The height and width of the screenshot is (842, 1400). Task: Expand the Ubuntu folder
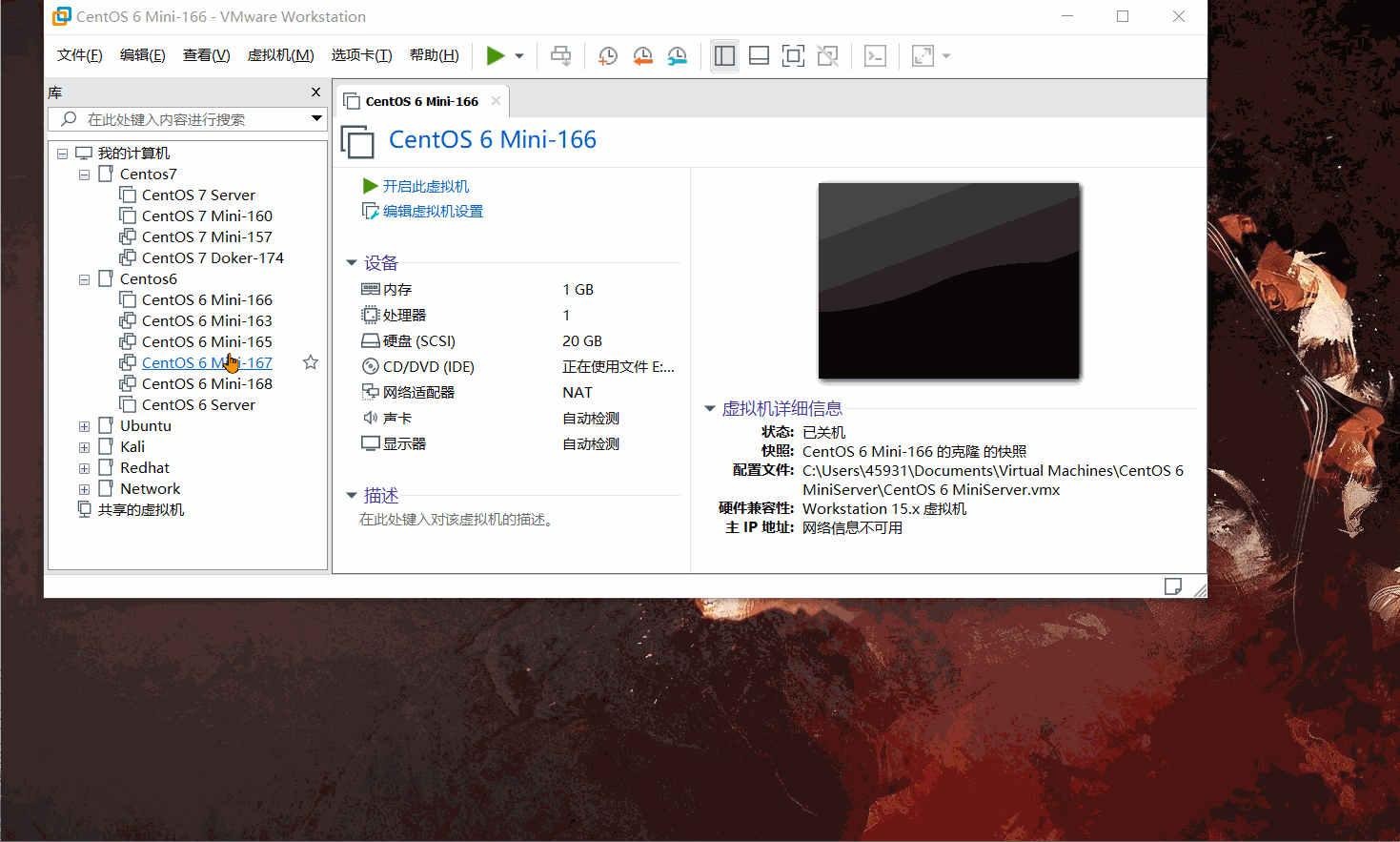(84, 426)
